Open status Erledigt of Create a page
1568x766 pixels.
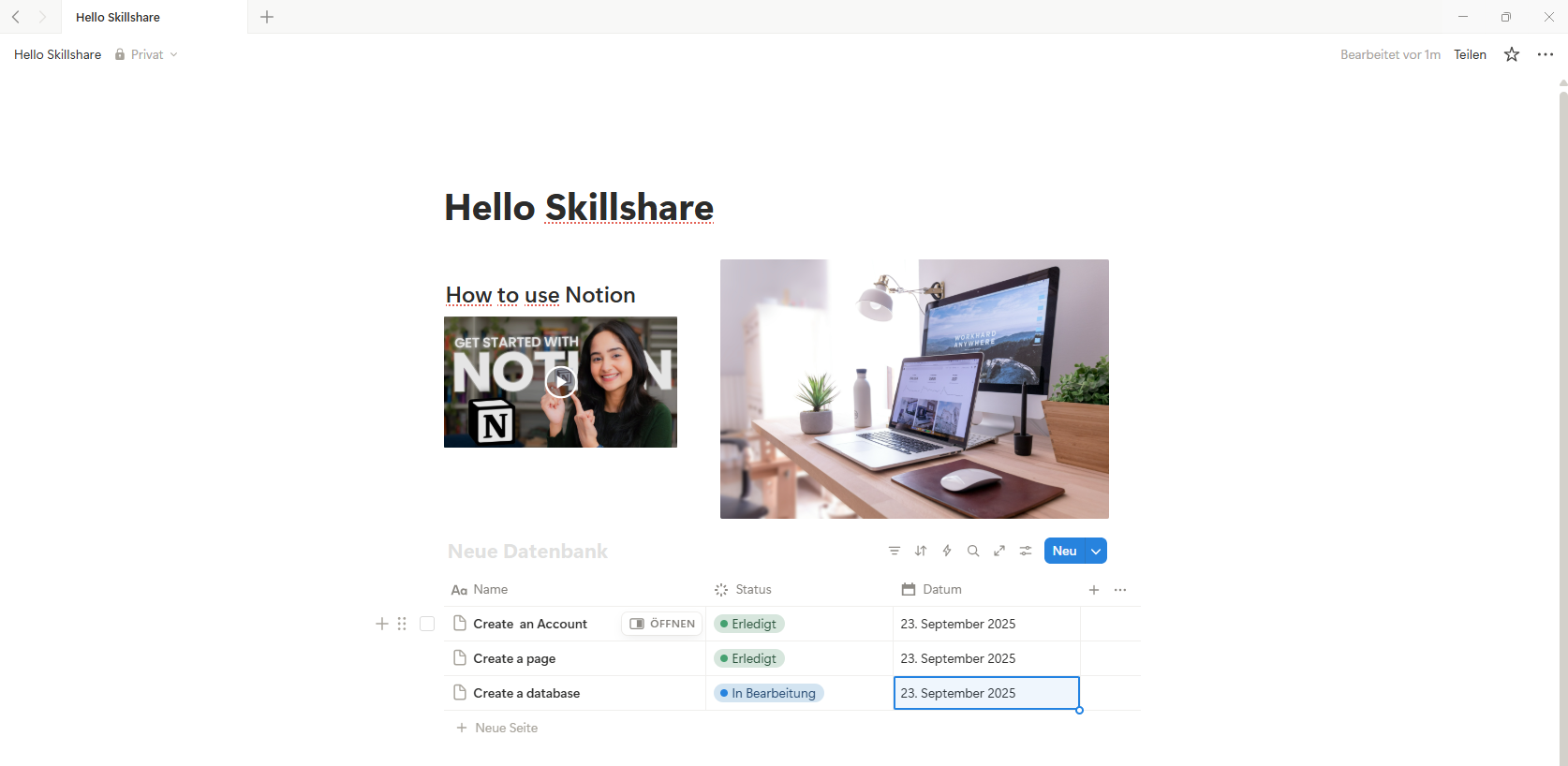tap(749, 658)
